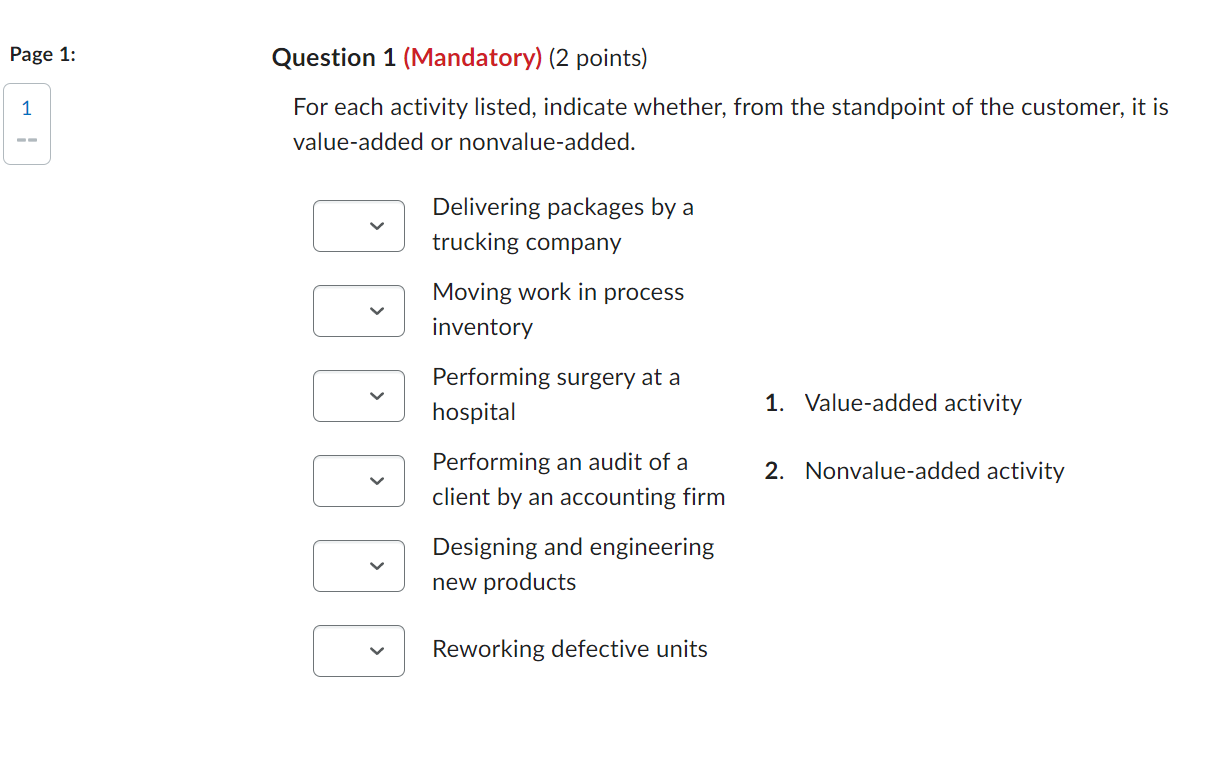Click the 'Reworking defective units' text

click(569, 649)
